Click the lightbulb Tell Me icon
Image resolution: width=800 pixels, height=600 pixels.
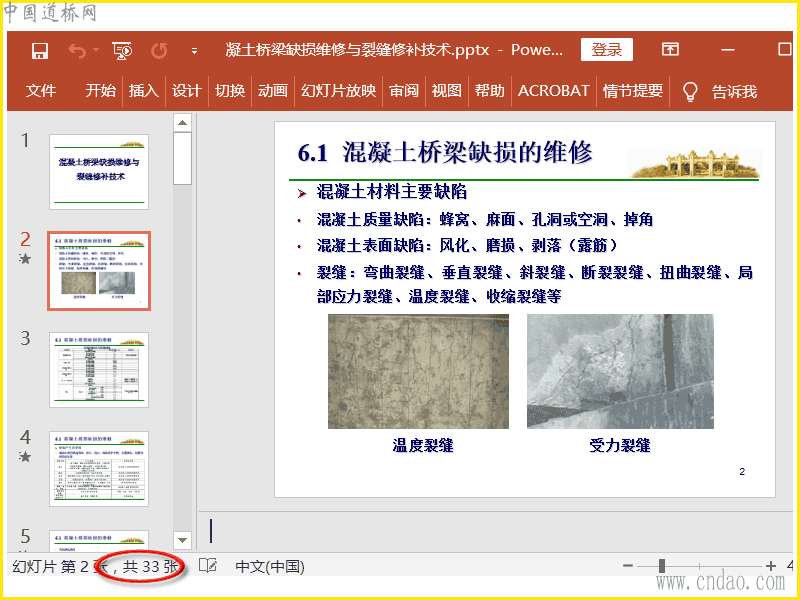point(689,91)
